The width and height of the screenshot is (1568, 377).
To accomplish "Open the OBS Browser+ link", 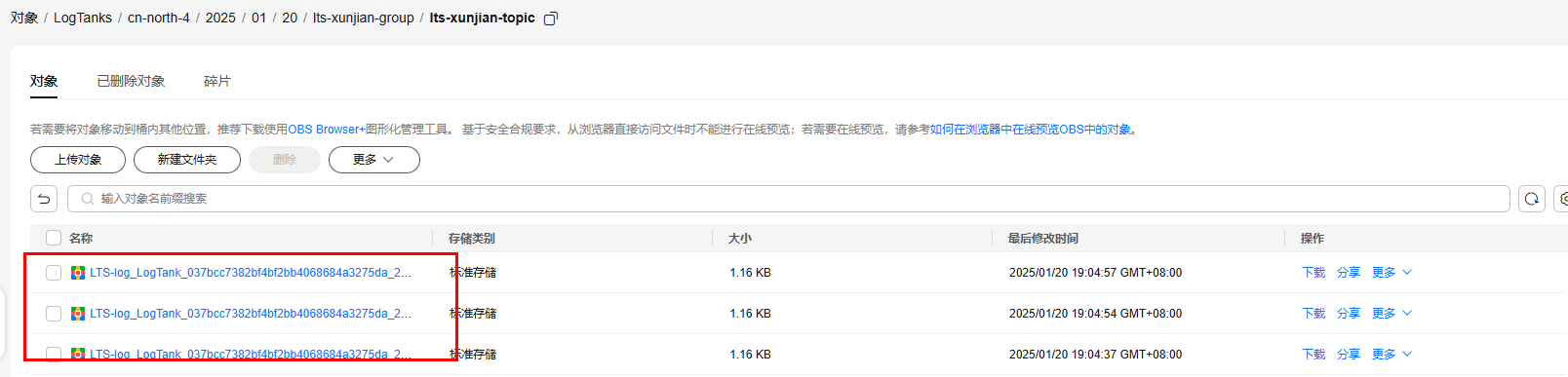I will tap(327, 130).
